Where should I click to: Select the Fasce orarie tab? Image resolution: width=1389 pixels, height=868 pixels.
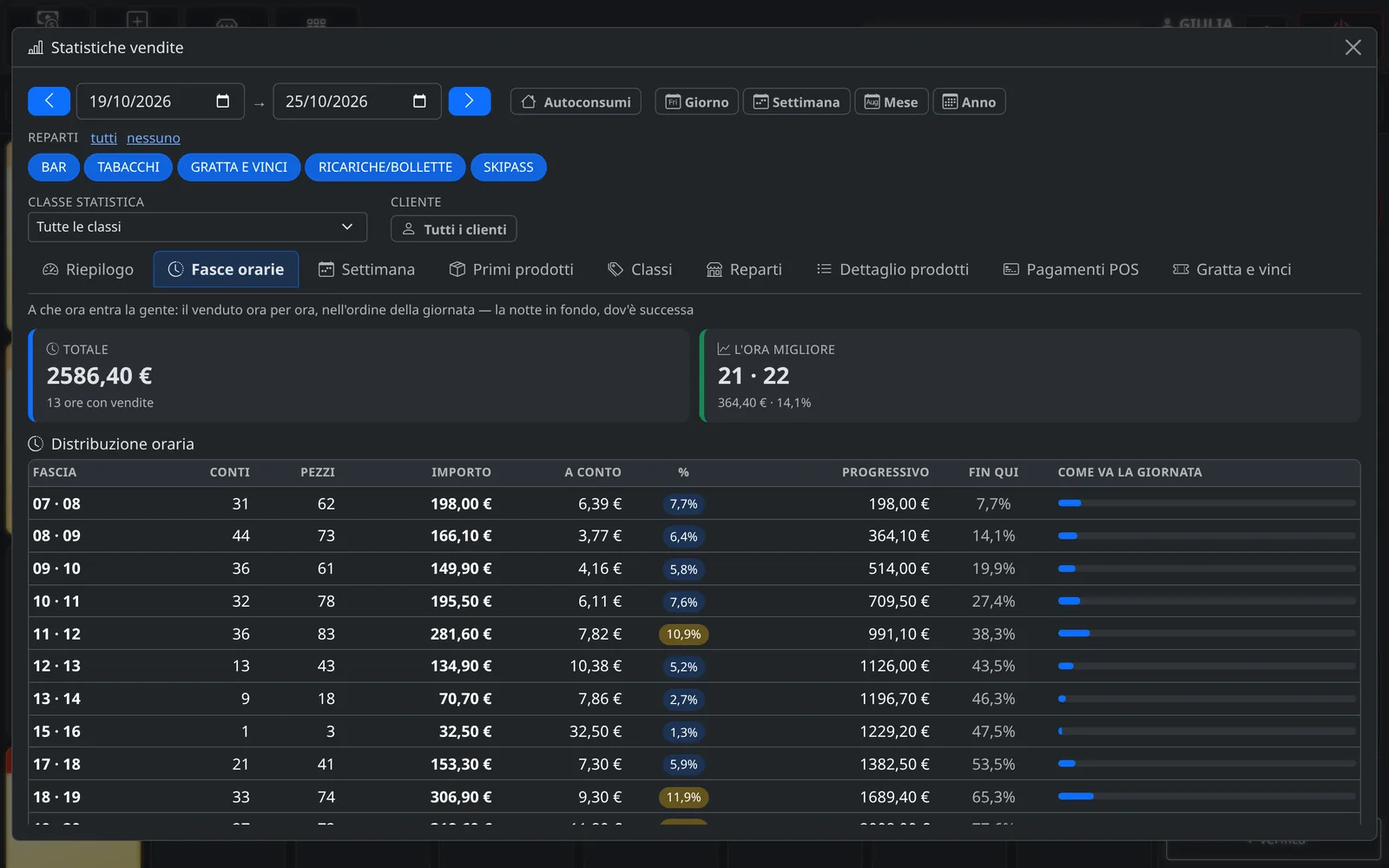point(226,269)
